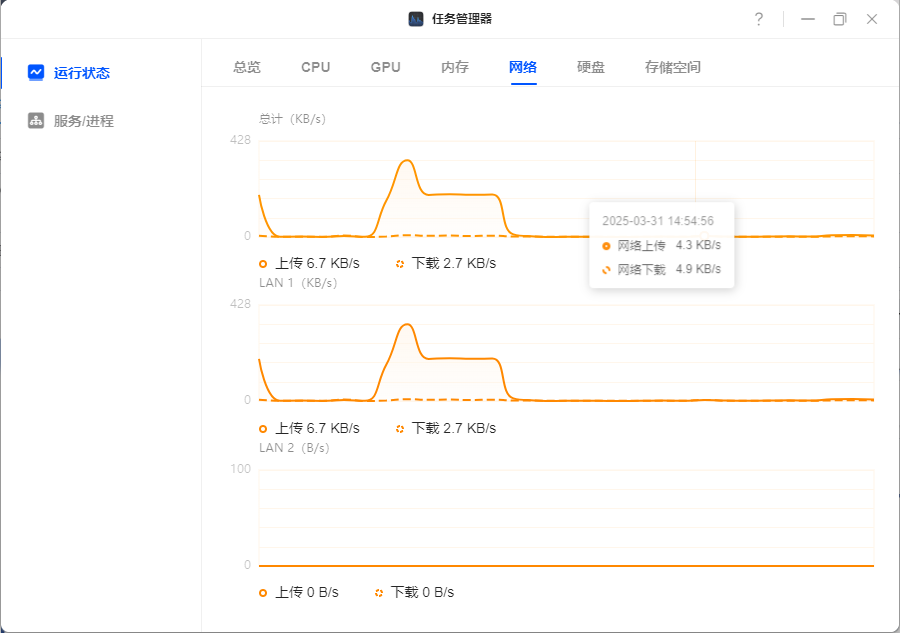Restore the window using the maximize button
This screenshot has width=900, height=633.
pos(839,19)
